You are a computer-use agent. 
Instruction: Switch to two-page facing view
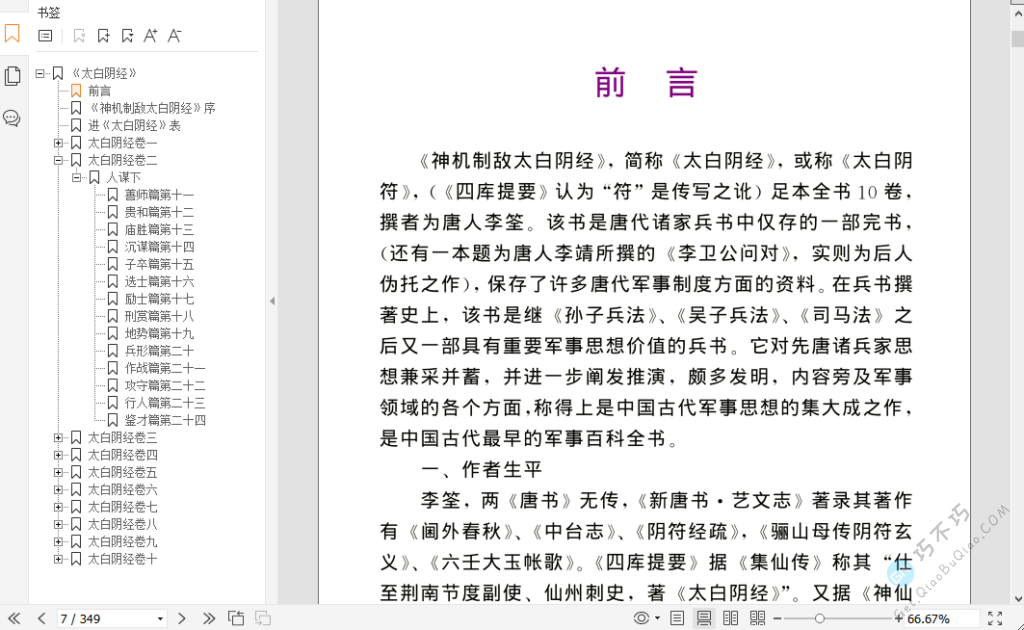pyautogui.click(x=731, y=619)
